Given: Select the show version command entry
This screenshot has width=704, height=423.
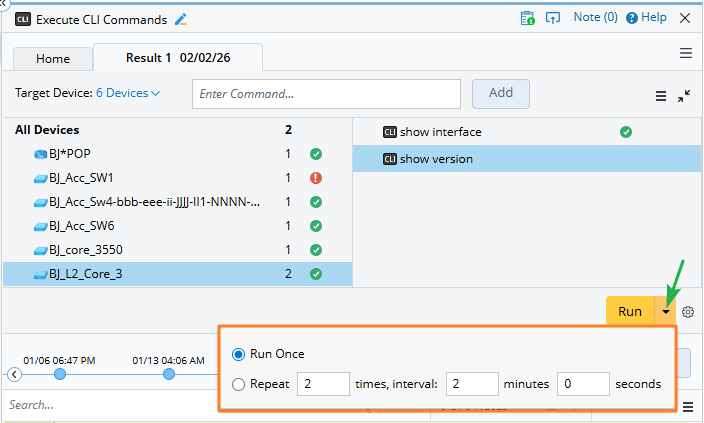Looking at the screenshot, I should click(x=436, y=158).
